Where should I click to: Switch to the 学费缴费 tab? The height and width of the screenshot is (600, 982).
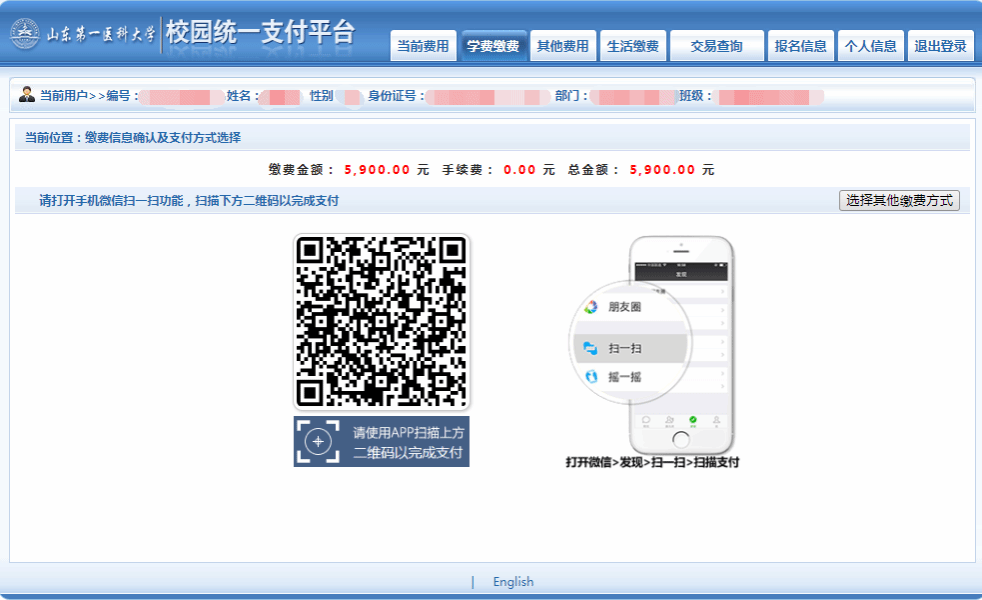(493, 46)
